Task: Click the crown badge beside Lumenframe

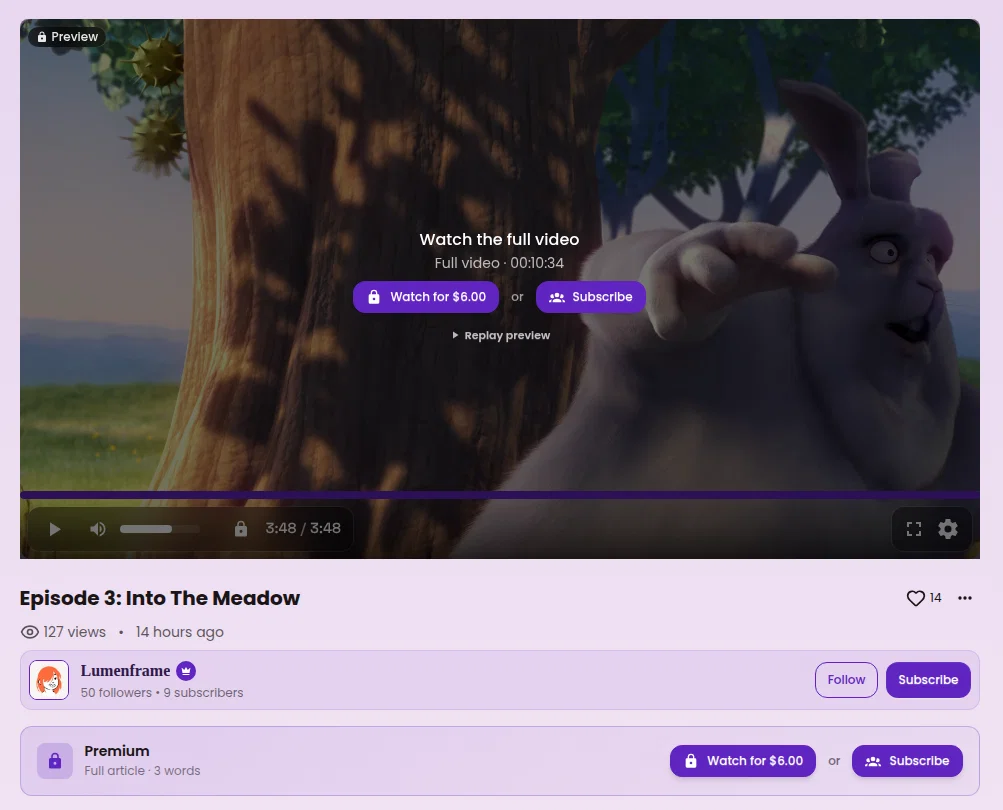Action: tap(186, 671)
